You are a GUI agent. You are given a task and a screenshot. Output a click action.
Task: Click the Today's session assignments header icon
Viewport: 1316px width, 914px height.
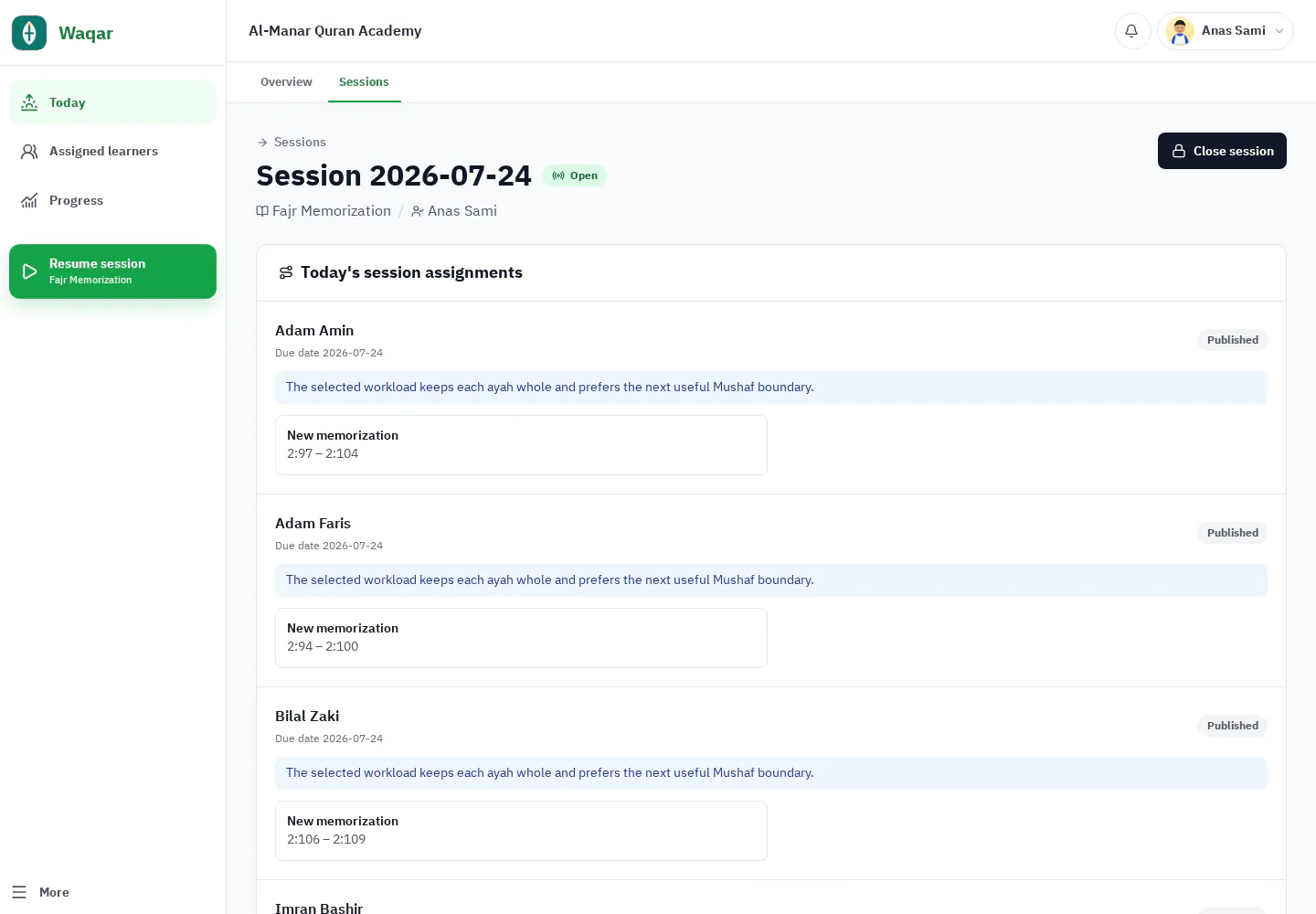[286, 272]
